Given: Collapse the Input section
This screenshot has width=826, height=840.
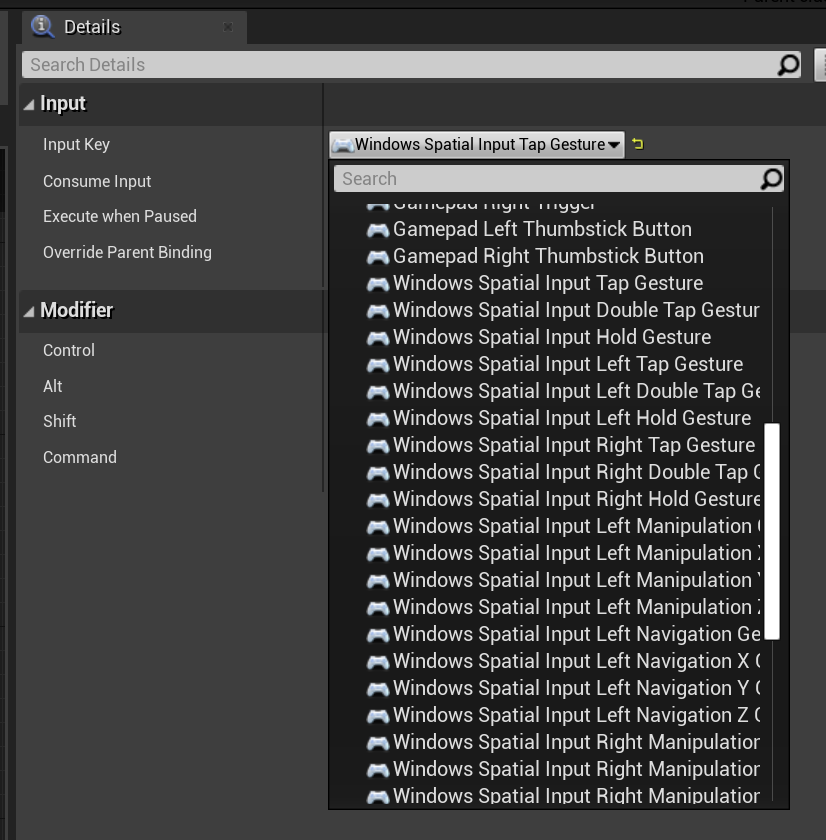Looking at the screenshot, I should point(29,104).
